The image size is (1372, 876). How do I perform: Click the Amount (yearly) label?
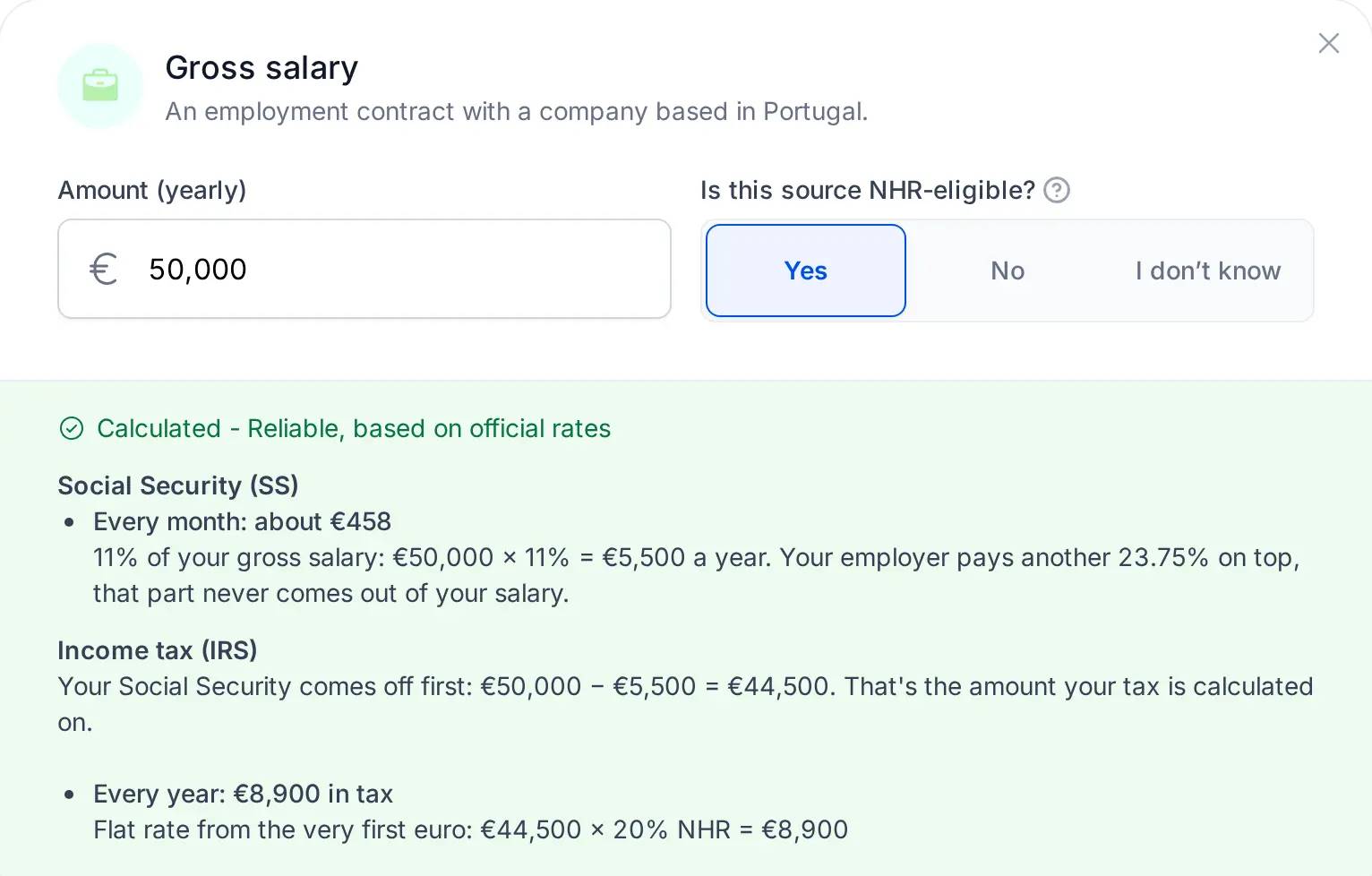[x=152, y=190]
